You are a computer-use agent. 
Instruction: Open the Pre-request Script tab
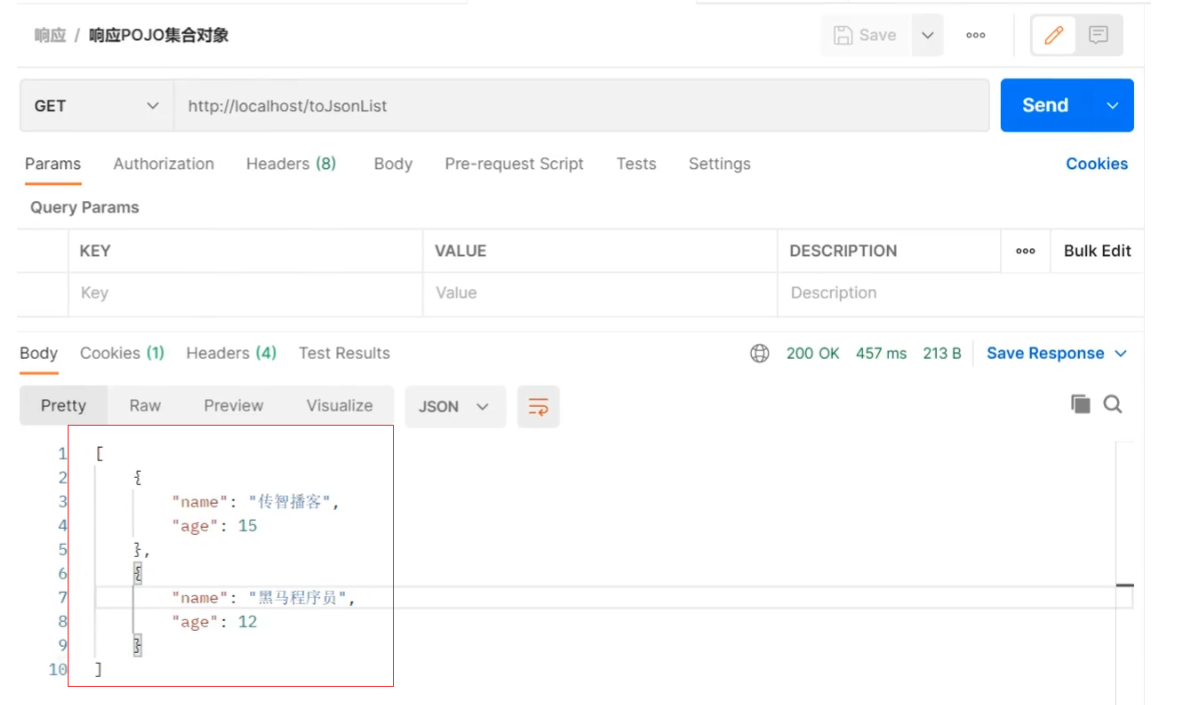point(514,164)
